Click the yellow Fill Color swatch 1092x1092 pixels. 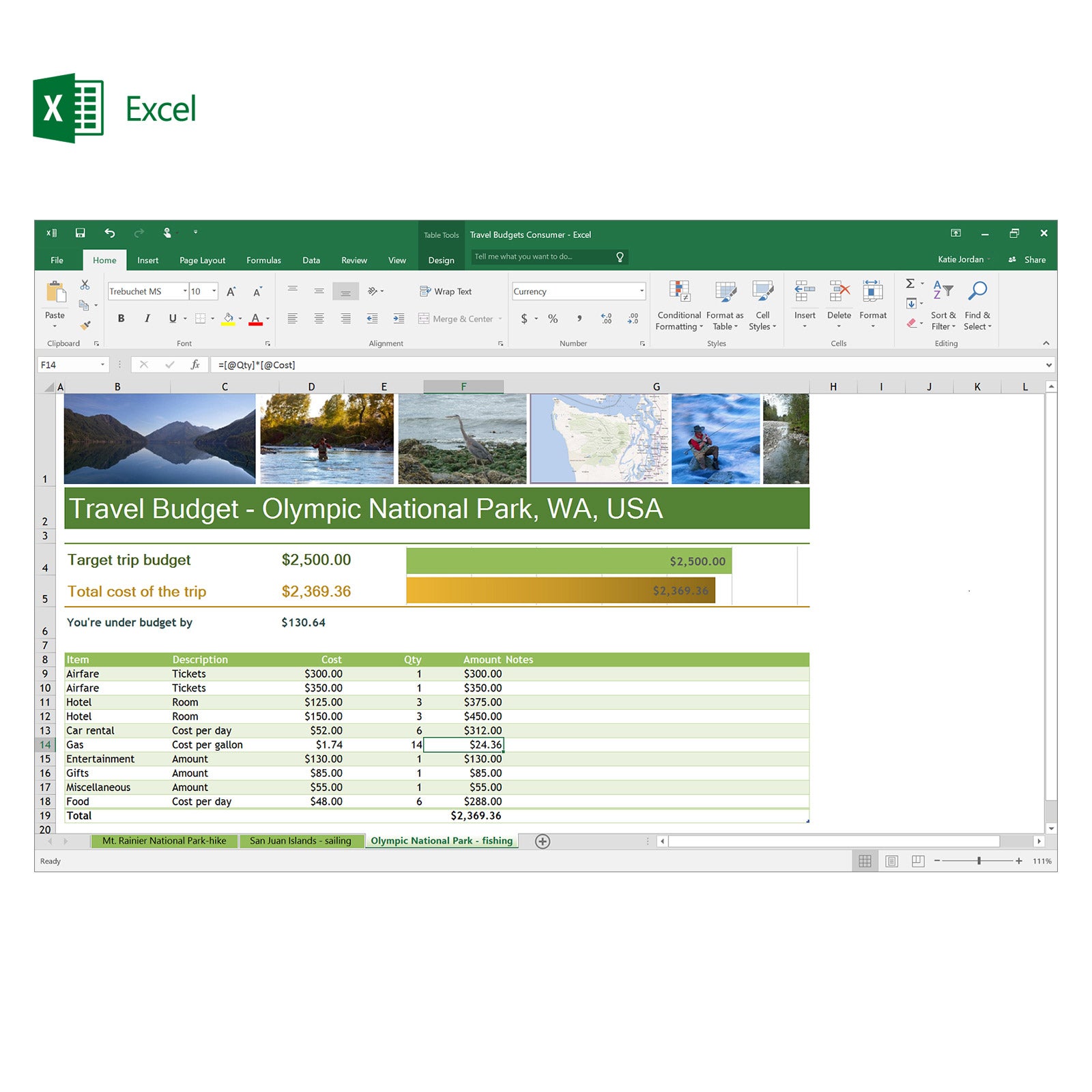[x=228, y=319]
